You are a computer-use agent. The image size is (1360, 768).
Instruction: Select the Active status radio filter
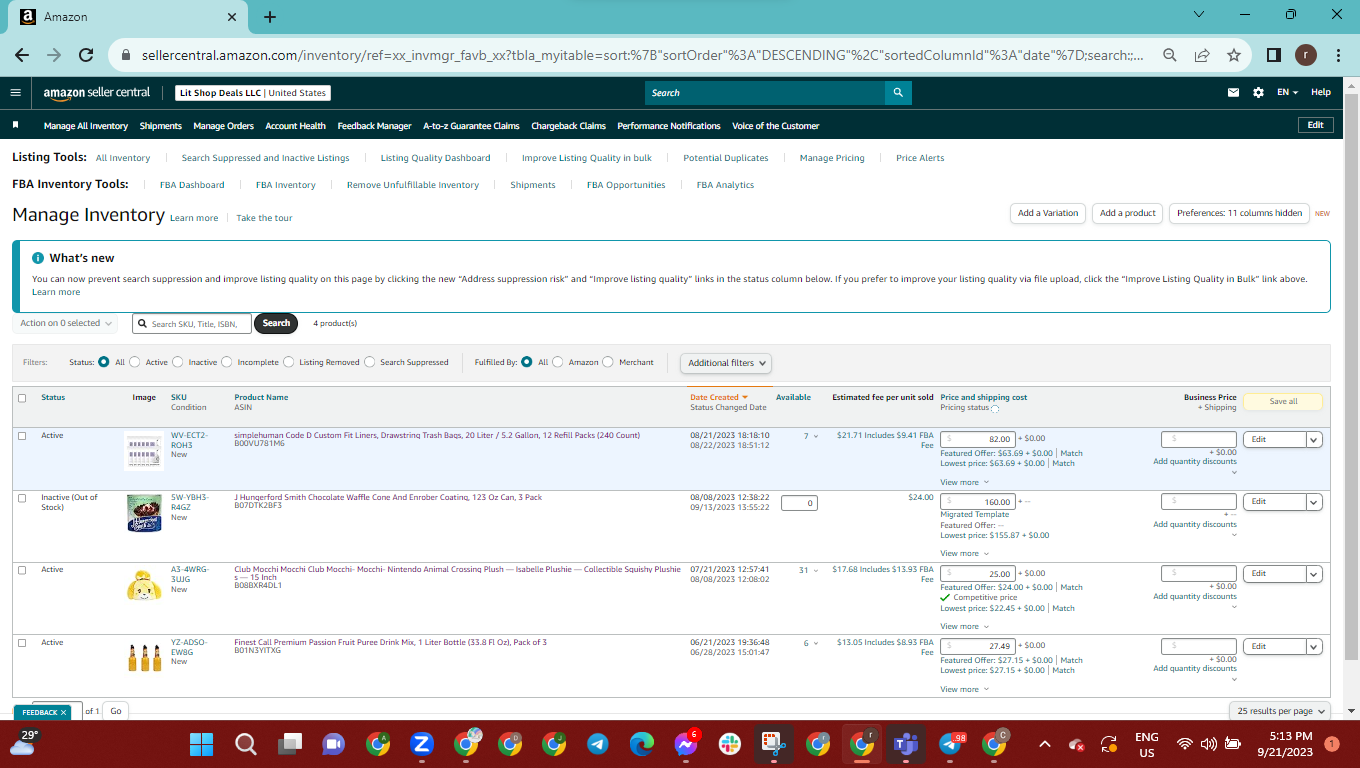tap(135, 362)
